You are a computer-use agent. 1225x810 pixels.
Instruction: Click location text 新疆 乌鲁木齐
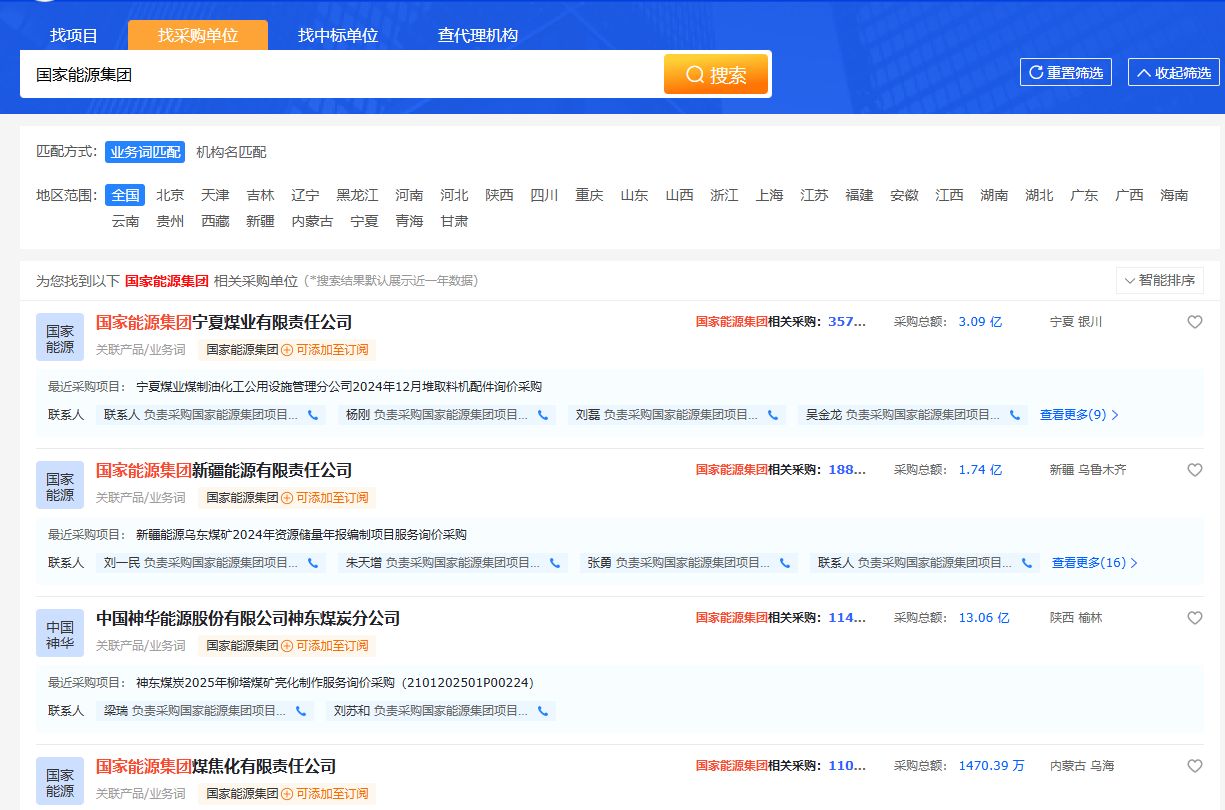[1088, 470]
